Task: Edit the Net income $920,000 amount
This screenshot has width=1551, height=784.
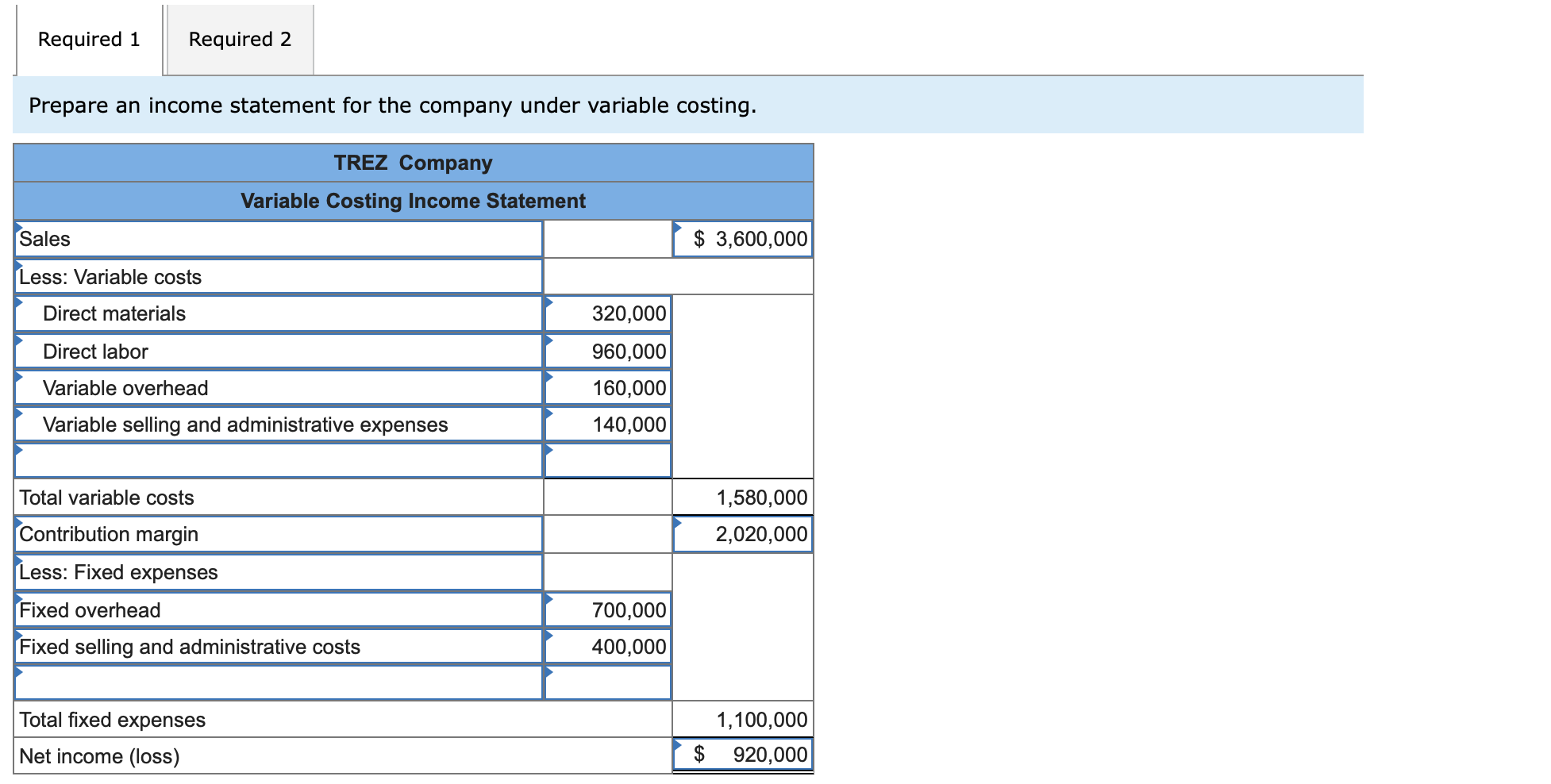Action: pyautogui.click(x=743, y=755)
